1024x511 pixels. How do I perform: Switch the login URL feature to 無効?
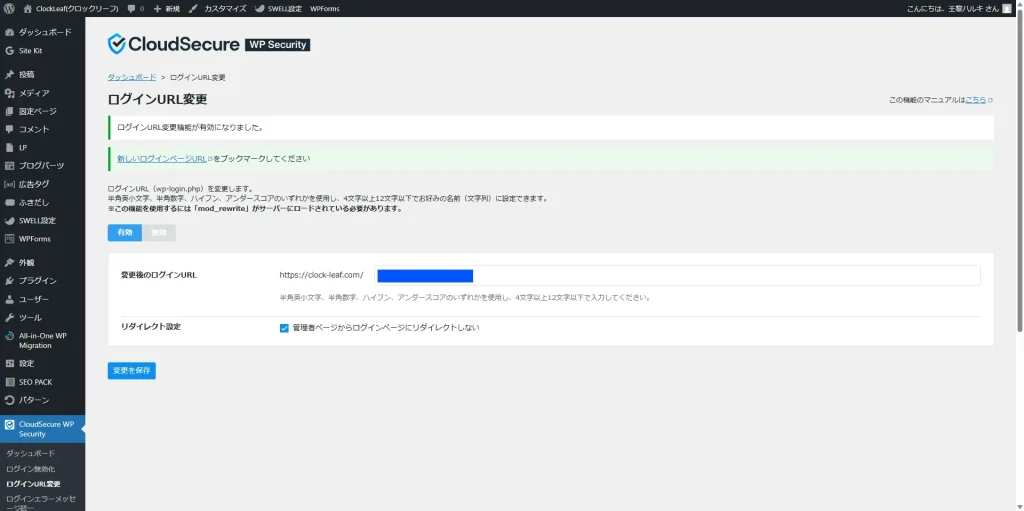point(158,233)
